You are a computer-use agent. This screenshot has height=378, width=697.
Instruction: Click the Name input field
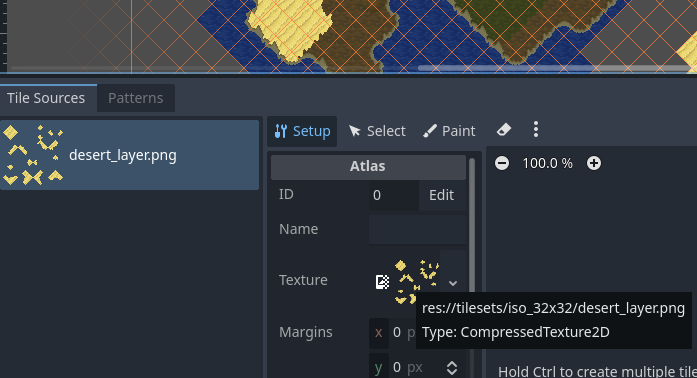[x=417, y=229]
